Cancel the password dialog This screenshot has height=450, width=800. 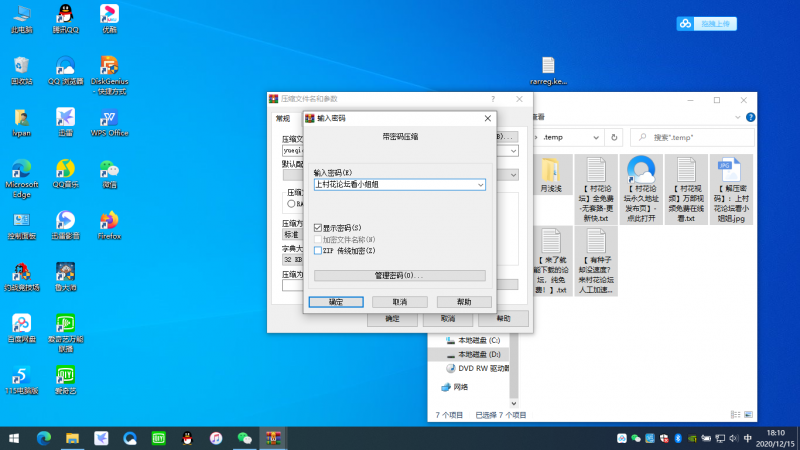pos(400,302)
